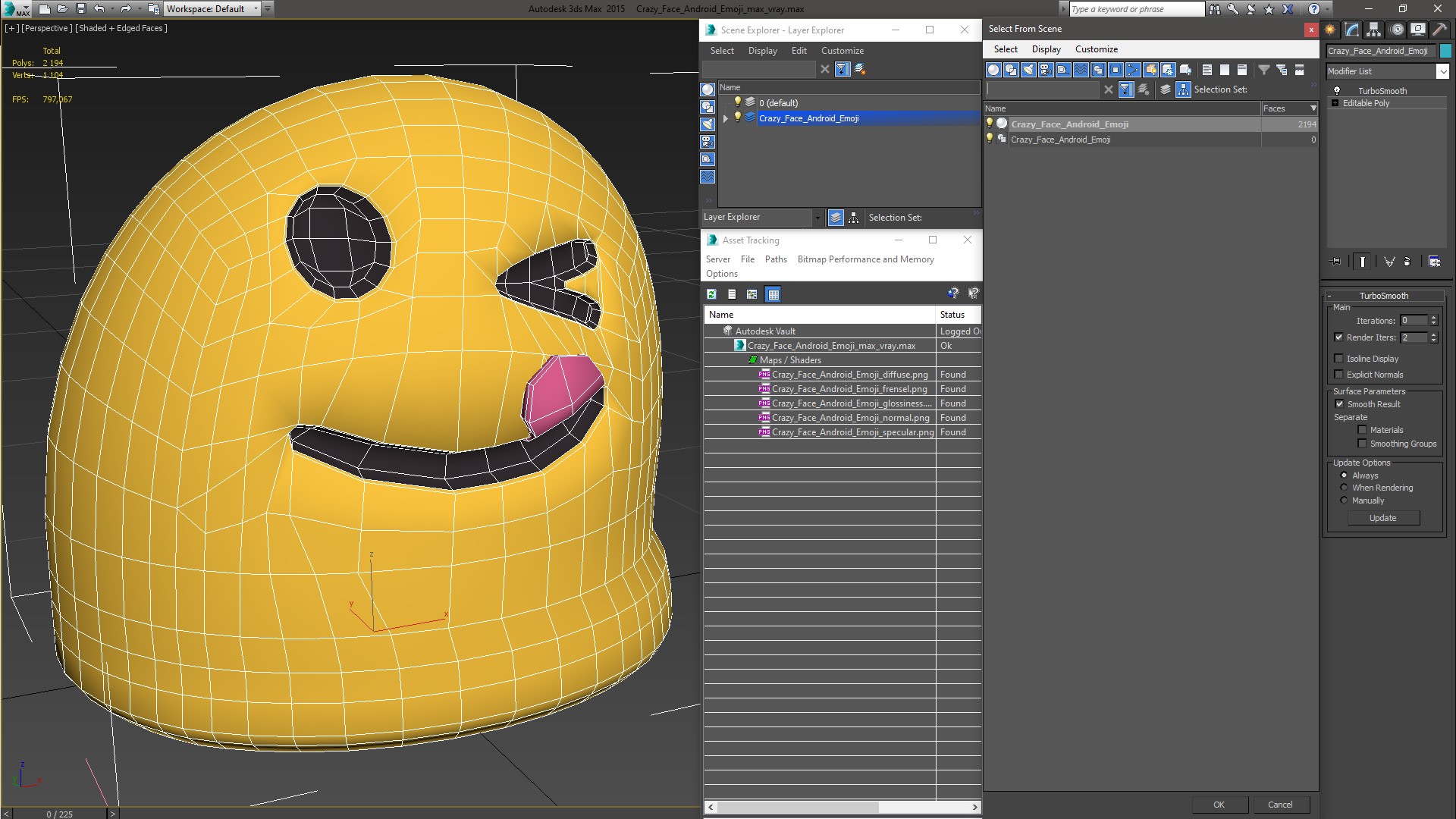Switch Asset Tracking to table view
This screenshot has height=819, width=1456.
(x=773, y=294)
